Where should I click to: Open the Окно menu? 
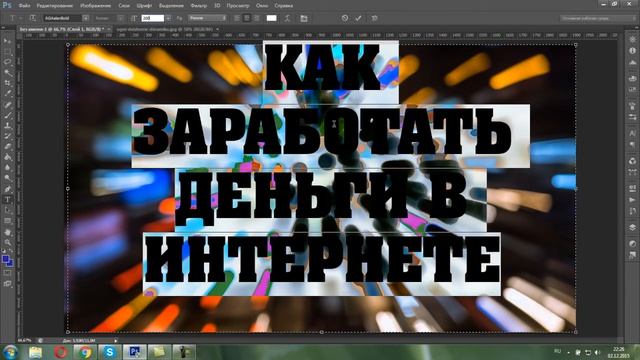tap(262, 6)
